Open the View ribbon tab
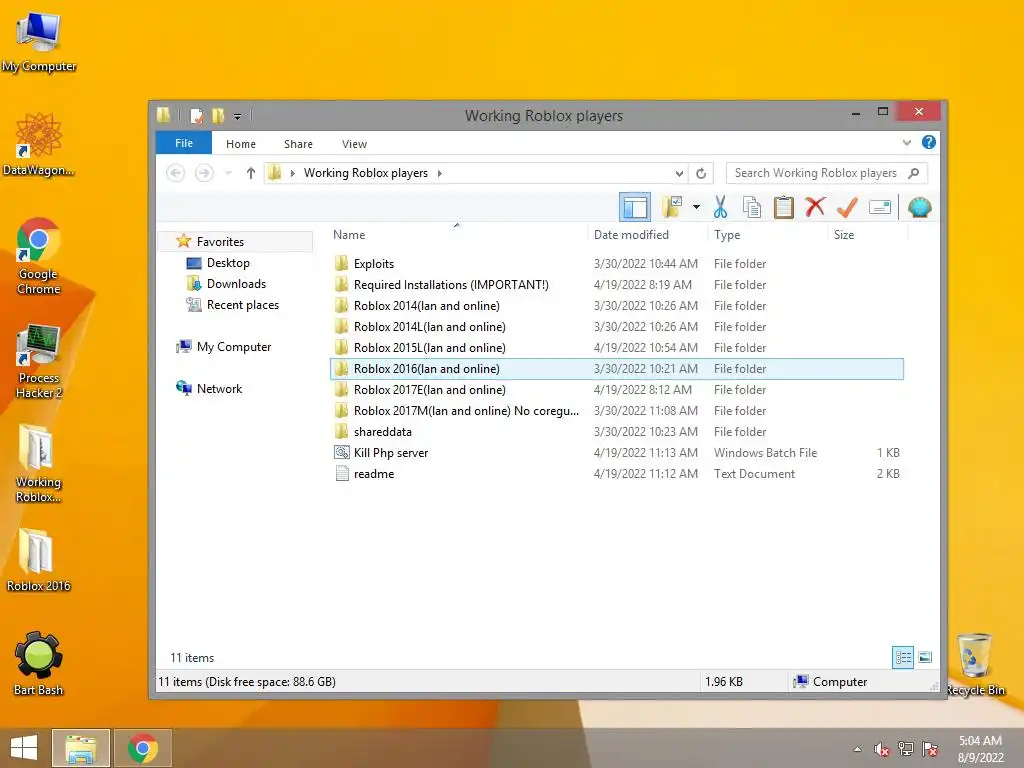The height and width of the screenshot is (768, 1024). (x=355, y=144)
